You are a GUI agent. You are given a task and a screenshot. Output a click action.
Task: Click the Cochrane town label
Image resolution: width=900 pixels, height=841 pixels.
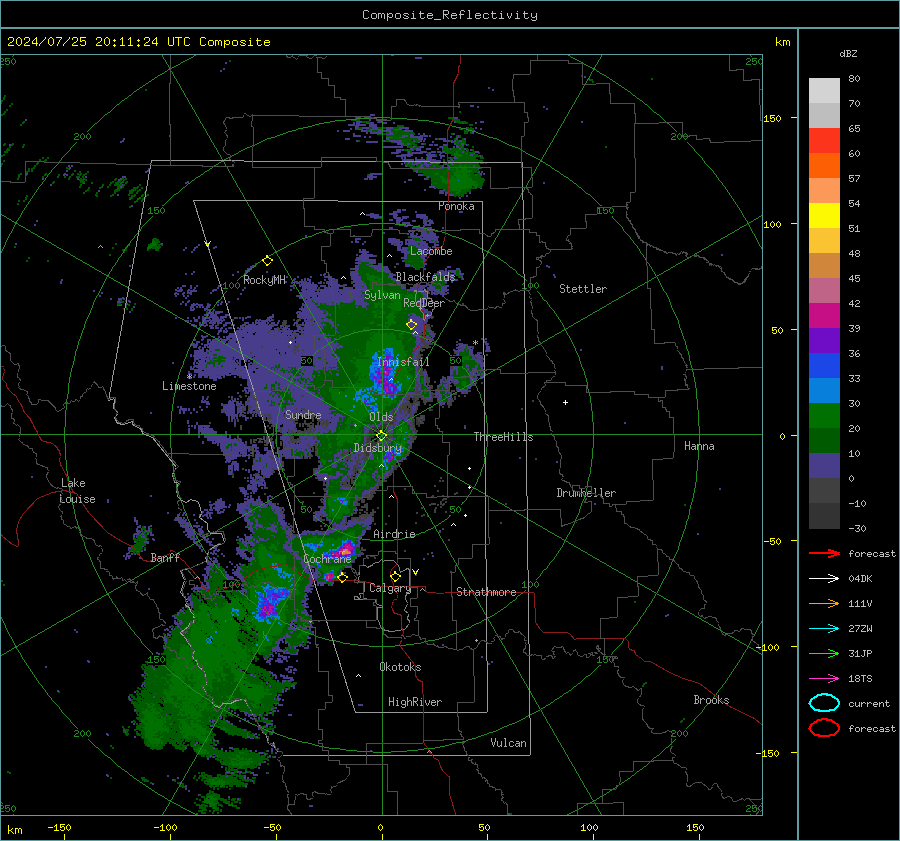click(x=327, y=559)
